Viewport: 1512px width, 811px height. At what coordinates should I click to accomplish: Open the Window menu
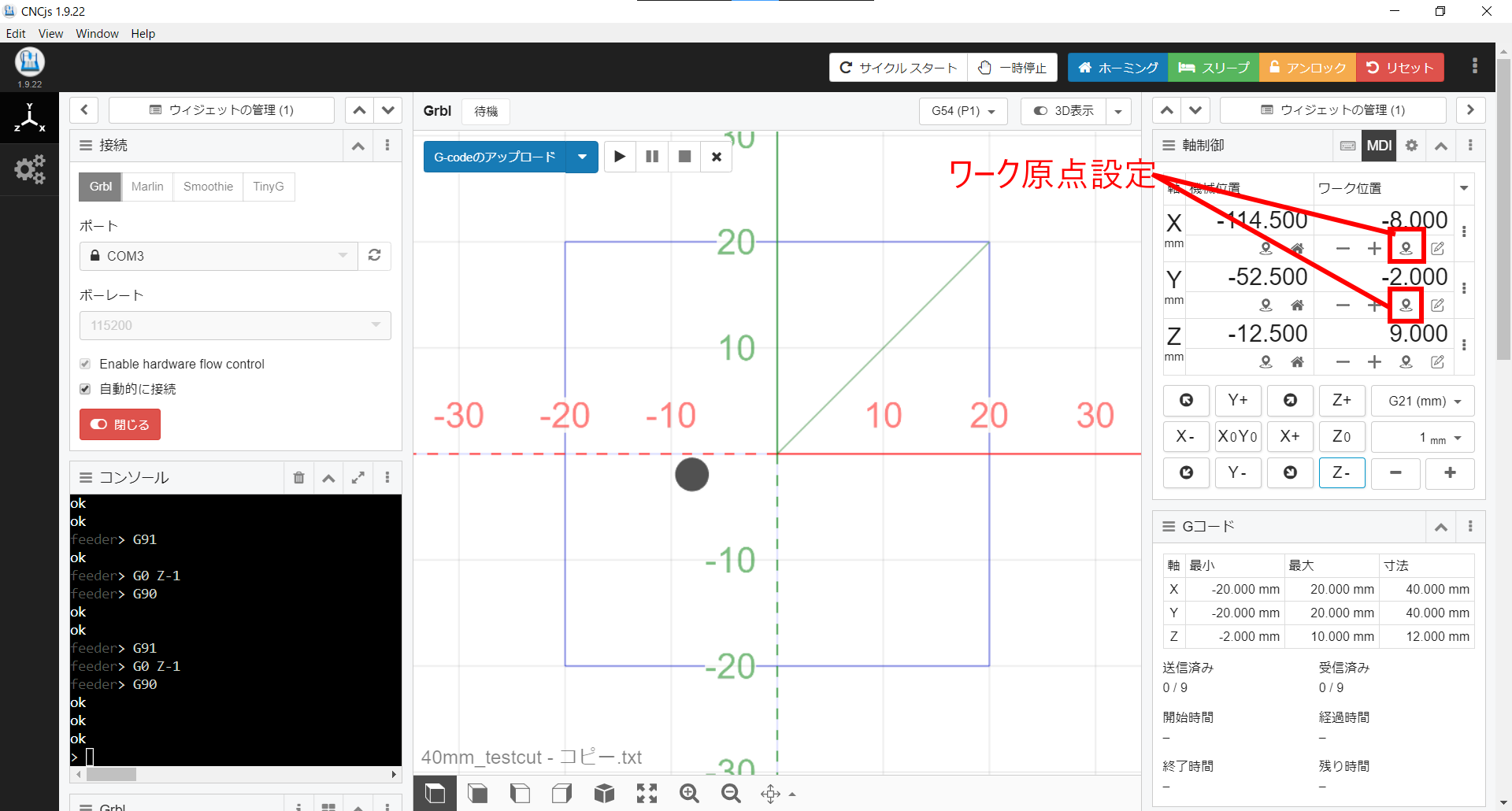point(97,34)
